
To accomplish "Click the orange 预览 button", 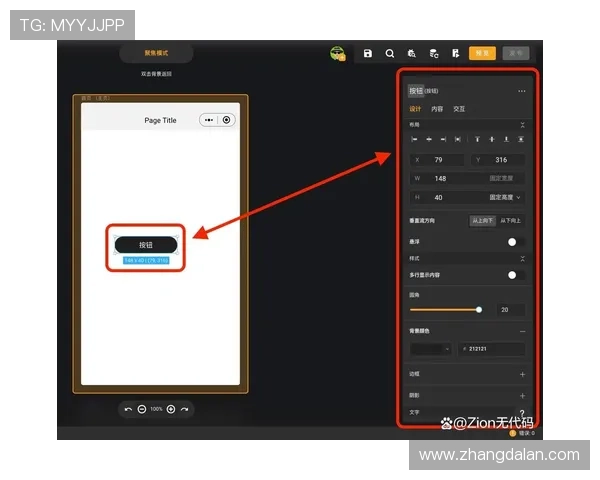I will (482, 53).
